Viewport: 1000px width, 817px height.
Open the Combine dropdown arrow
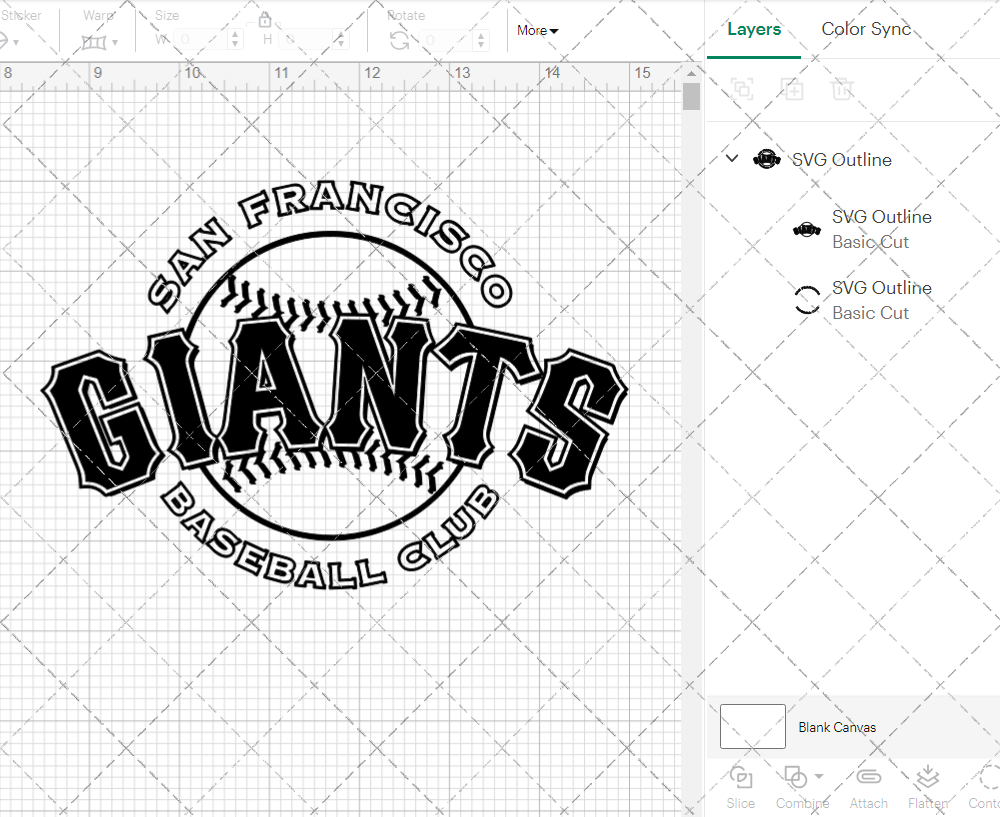point(819,777)
